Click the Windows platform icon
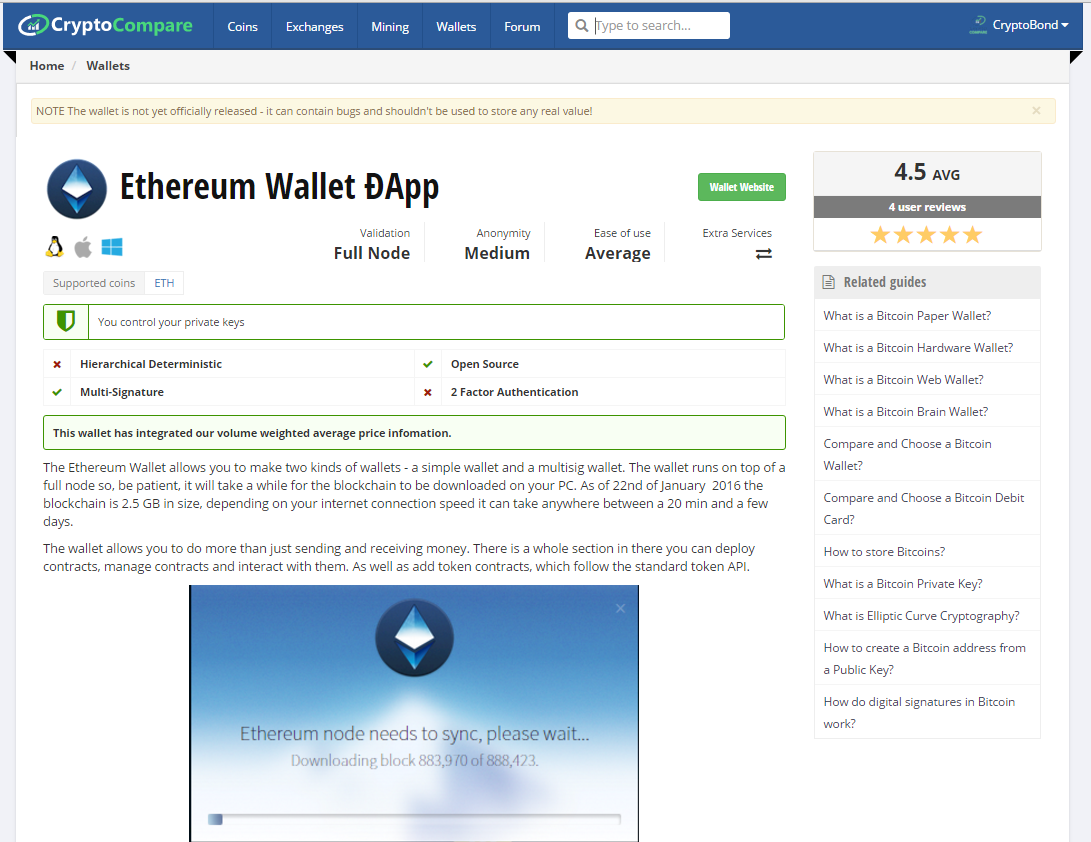Screen dimensions: 1091x842 pyautogui.click(x=111, y=247)
